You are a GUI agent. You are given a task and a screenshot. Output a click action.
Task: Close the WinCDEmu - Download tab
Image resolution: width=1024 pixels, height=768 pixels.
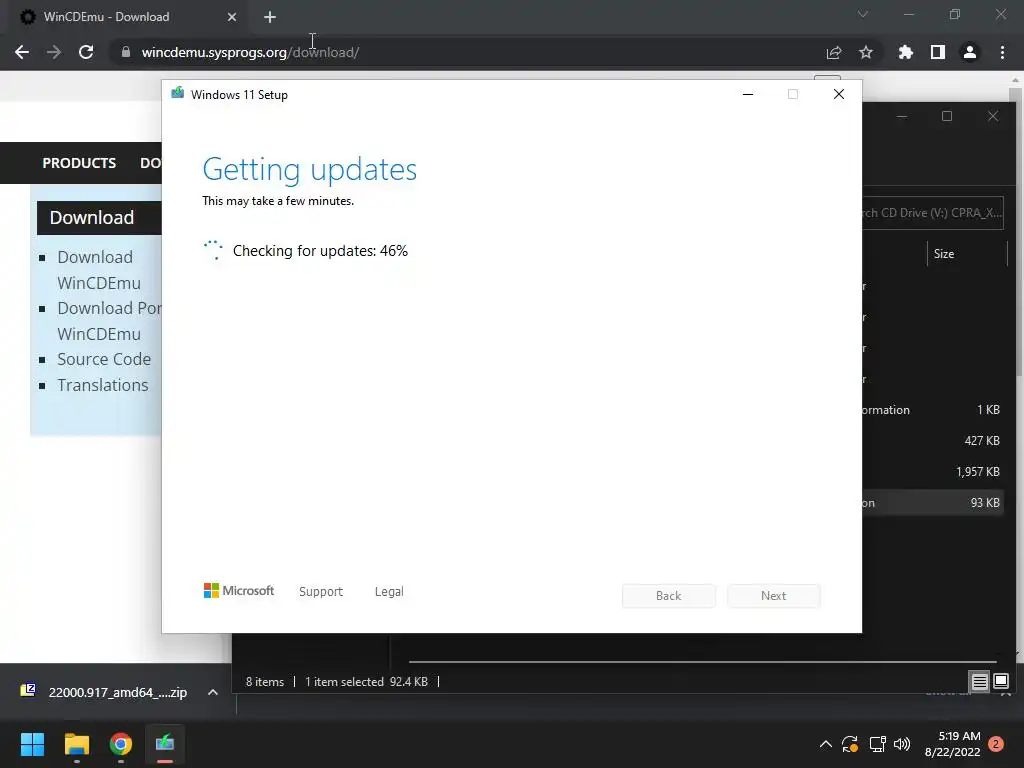(x=232, y=17)
